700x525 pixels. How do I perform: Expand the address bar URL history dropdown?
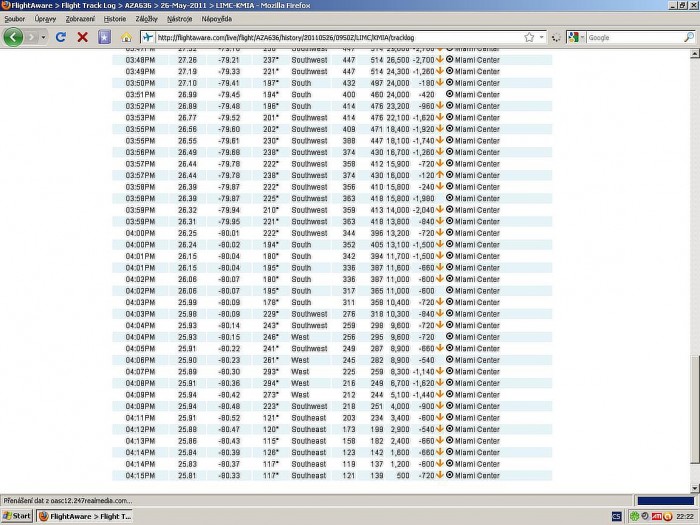tap(542, 38)
